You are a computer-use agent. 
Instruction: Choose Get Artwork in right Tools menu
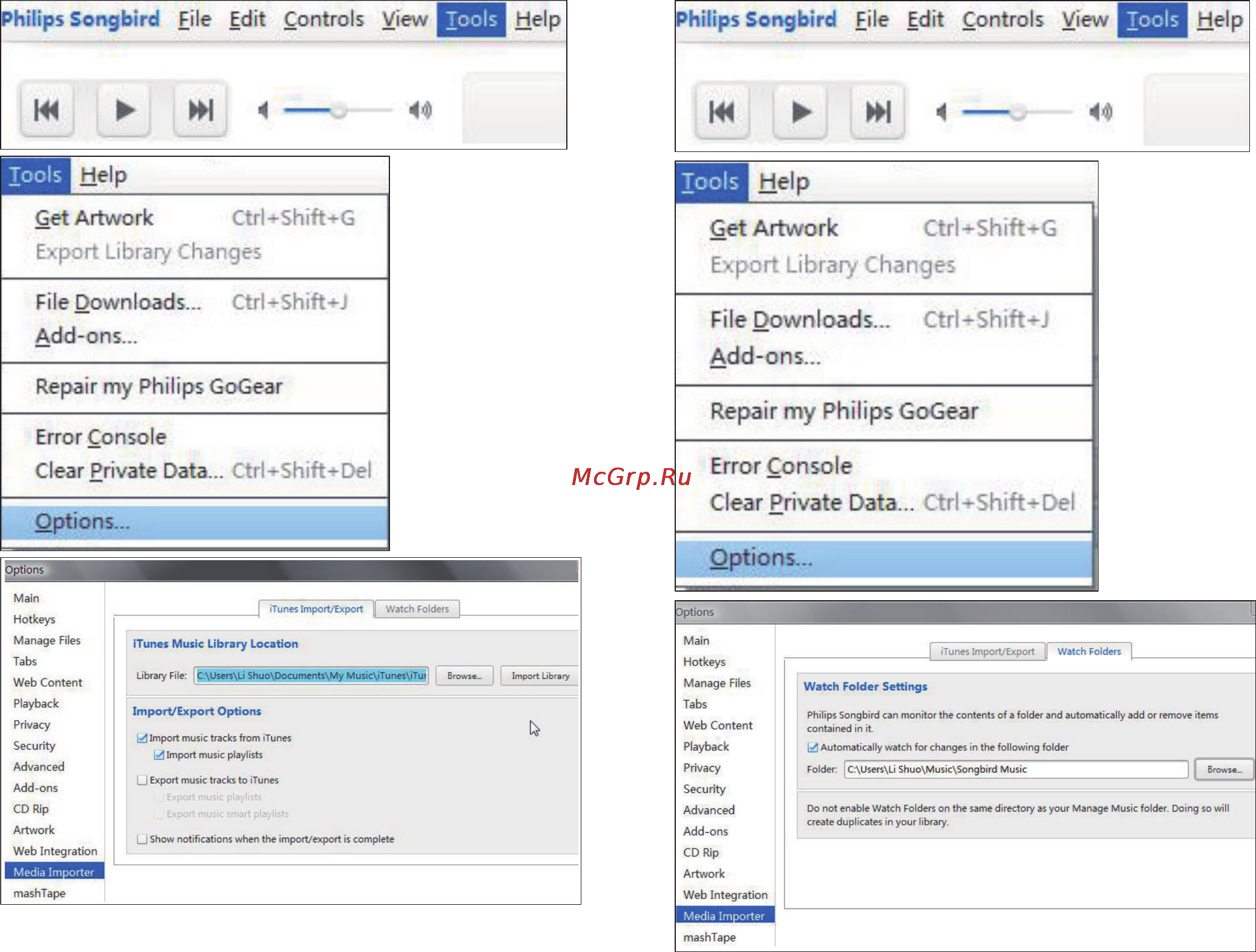(884, 228)
